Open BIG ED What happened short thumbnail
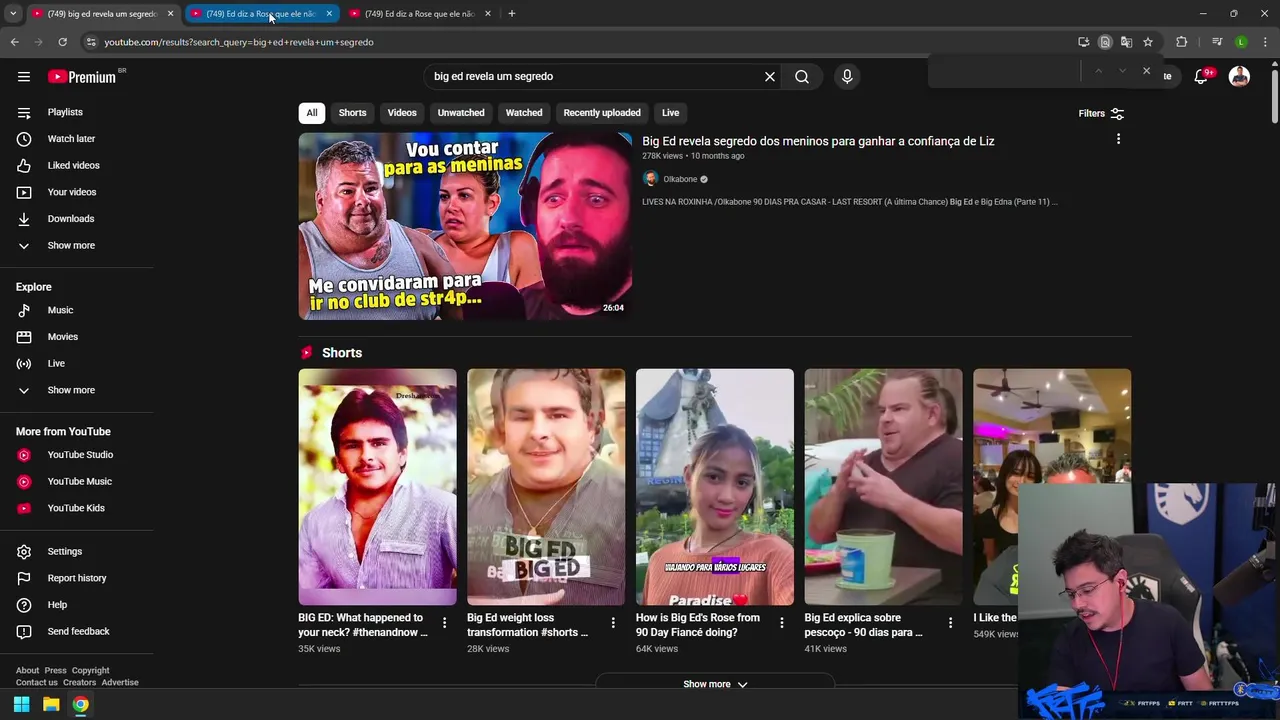 (x=377, y=487)
